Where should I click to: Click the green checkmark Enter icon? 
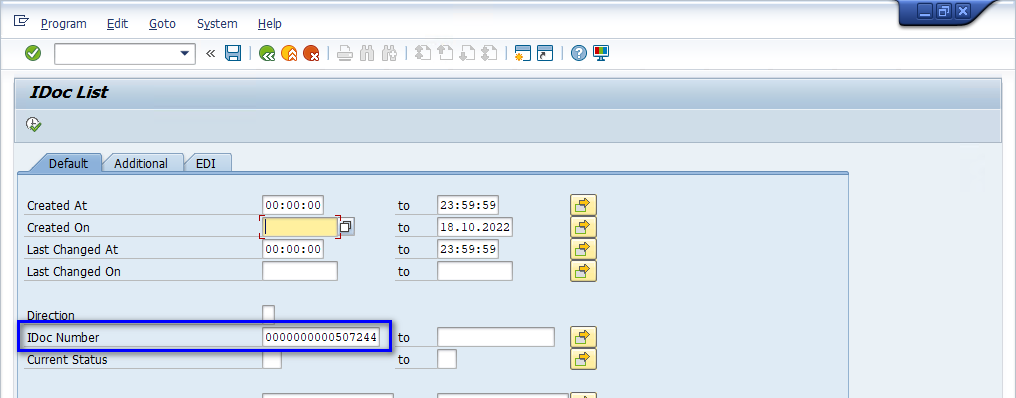pyautogui.click(x=33, y=53)
